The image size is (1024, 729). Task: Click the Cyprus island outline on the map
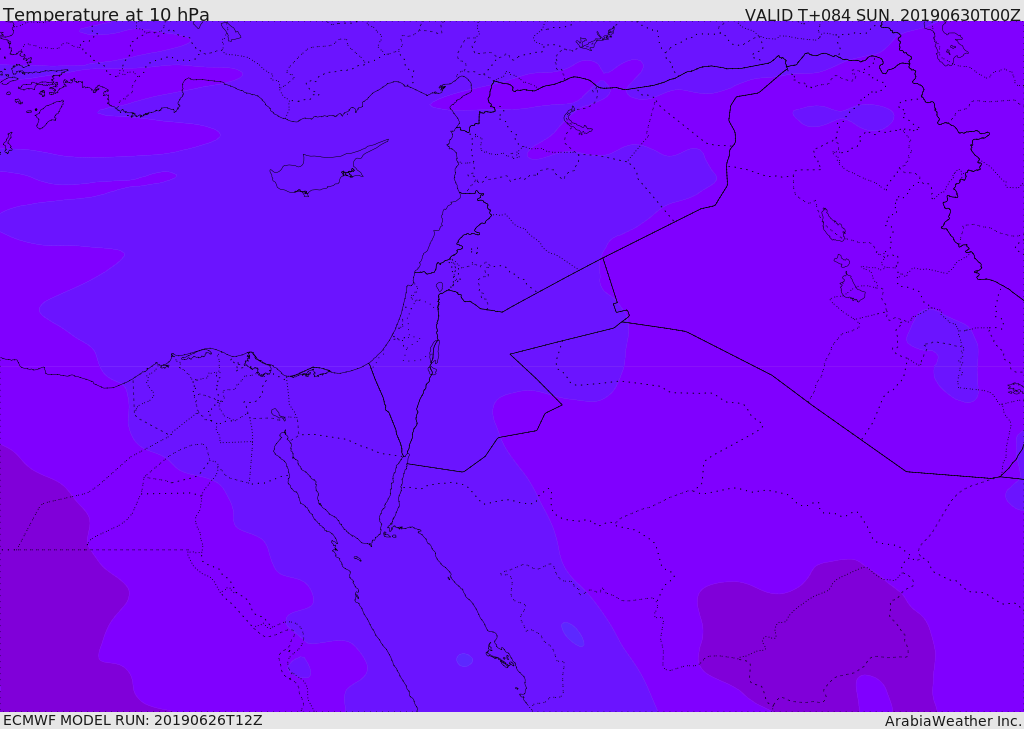(329, 169)
